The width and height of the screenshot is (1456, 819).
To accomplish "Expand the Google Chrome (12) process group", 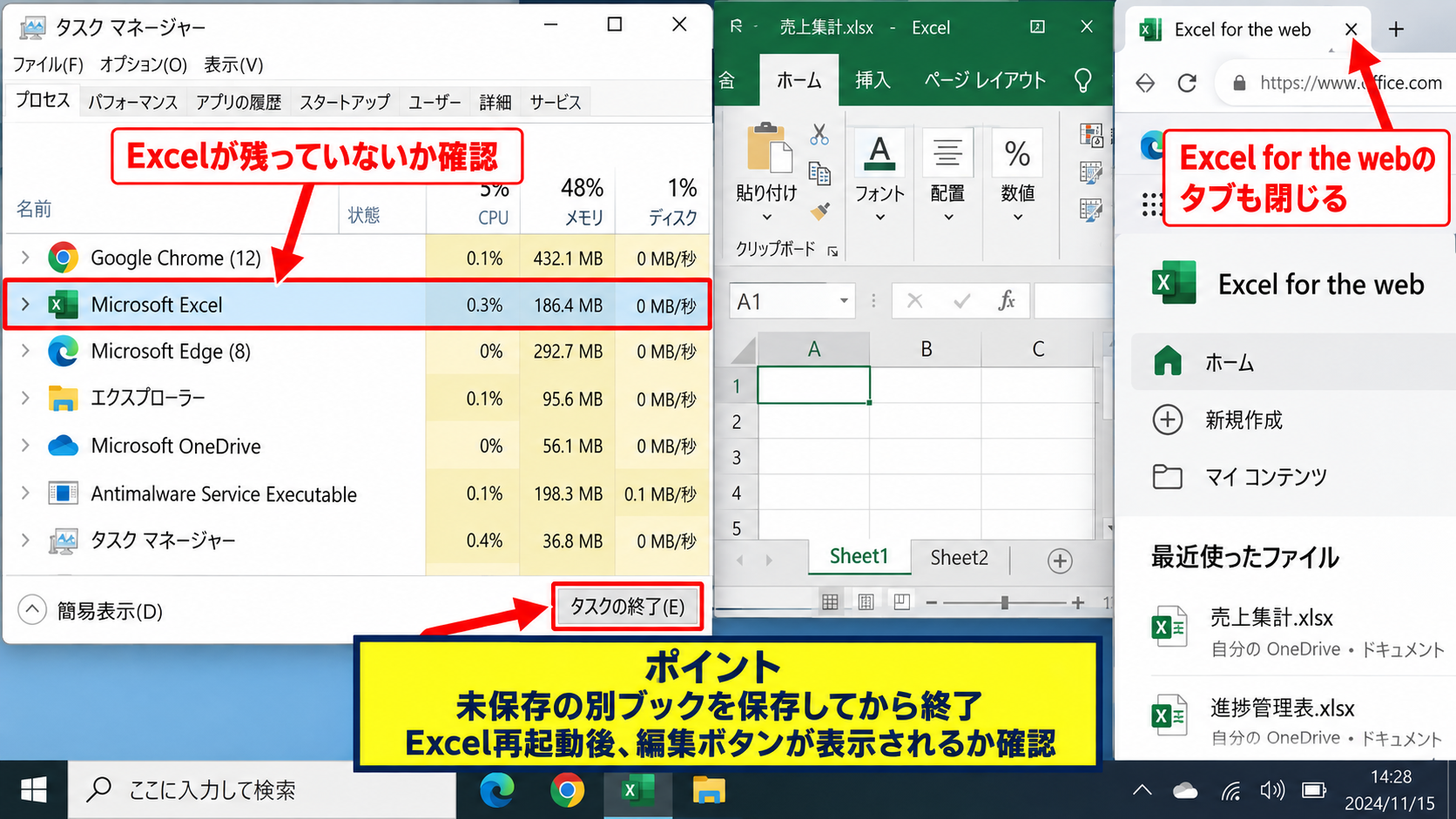I will [x=25, y=257].
